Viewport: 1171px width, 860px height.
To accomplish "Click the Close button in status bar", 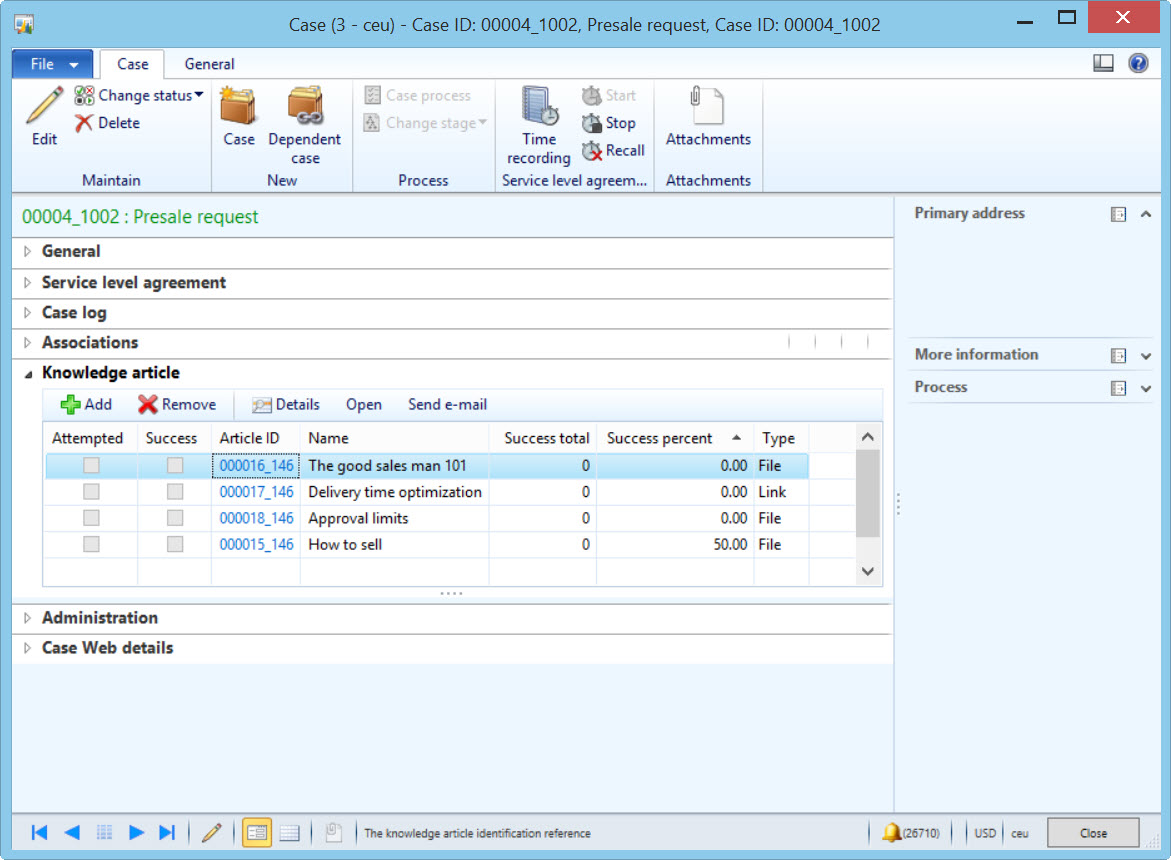I will 1092,833.
